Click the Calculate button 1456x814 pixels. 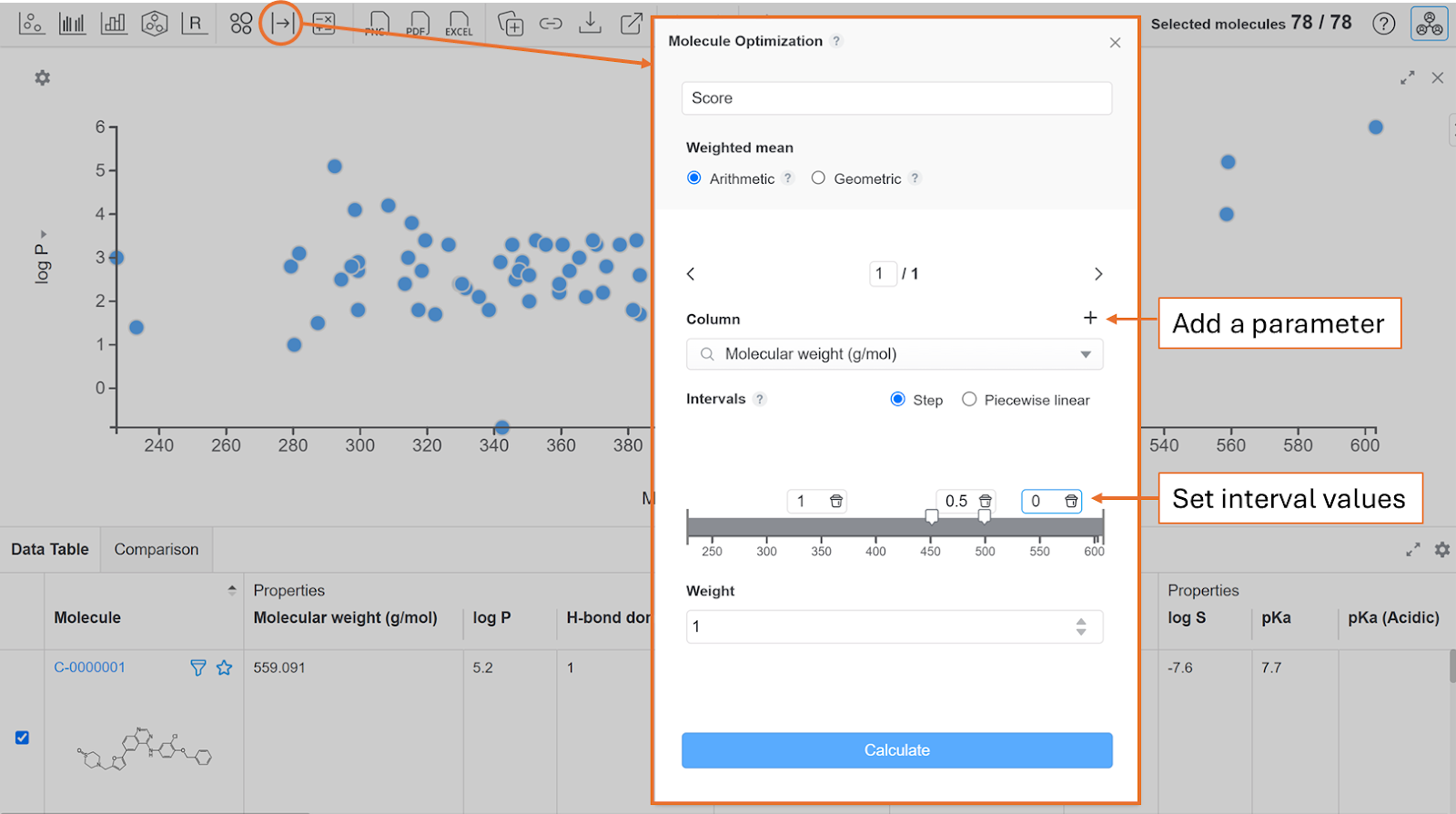[897, 750]
